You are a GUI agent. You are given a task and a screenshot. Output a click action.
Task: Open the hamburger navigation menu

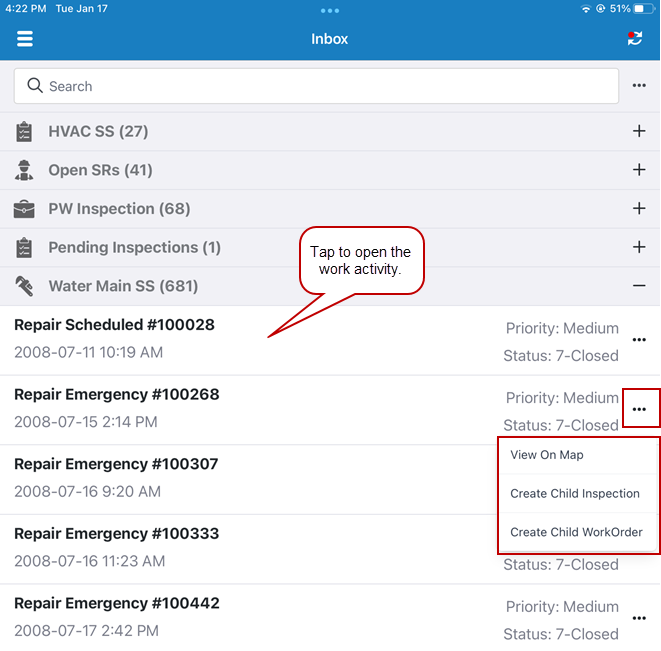click(x=25, y=39)
